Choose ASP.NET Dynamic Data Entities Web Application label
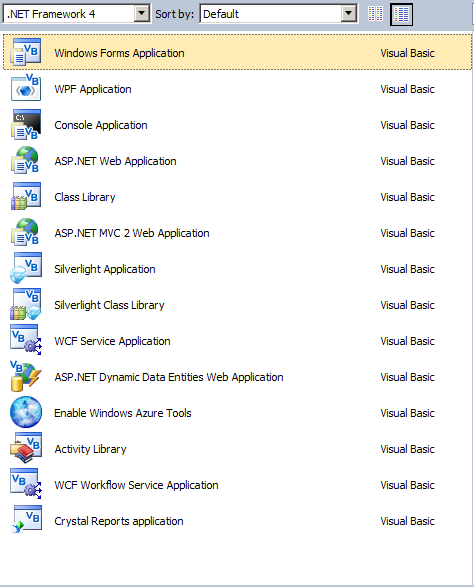The image size is (474, 587). pos(169,377)
